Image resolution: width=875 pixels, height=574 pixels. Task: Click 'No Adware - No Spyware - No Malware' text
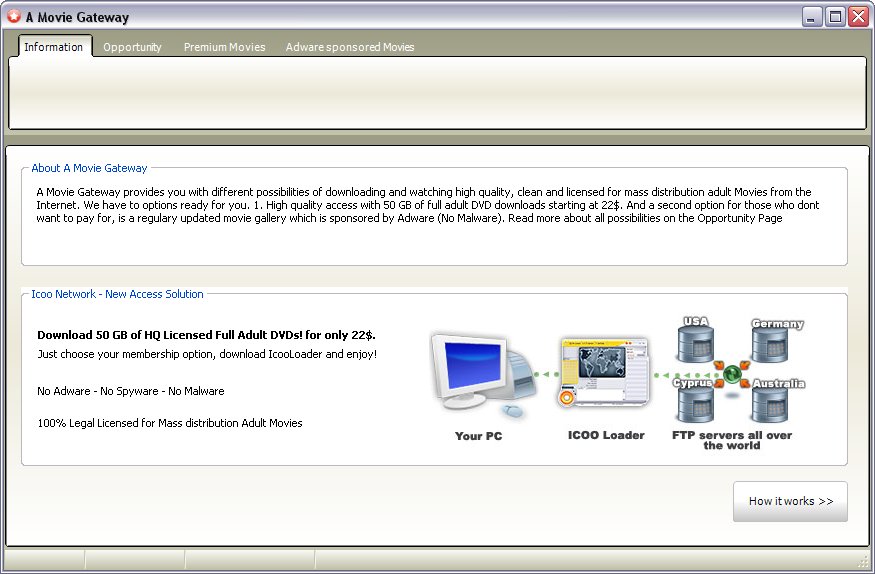131,391
